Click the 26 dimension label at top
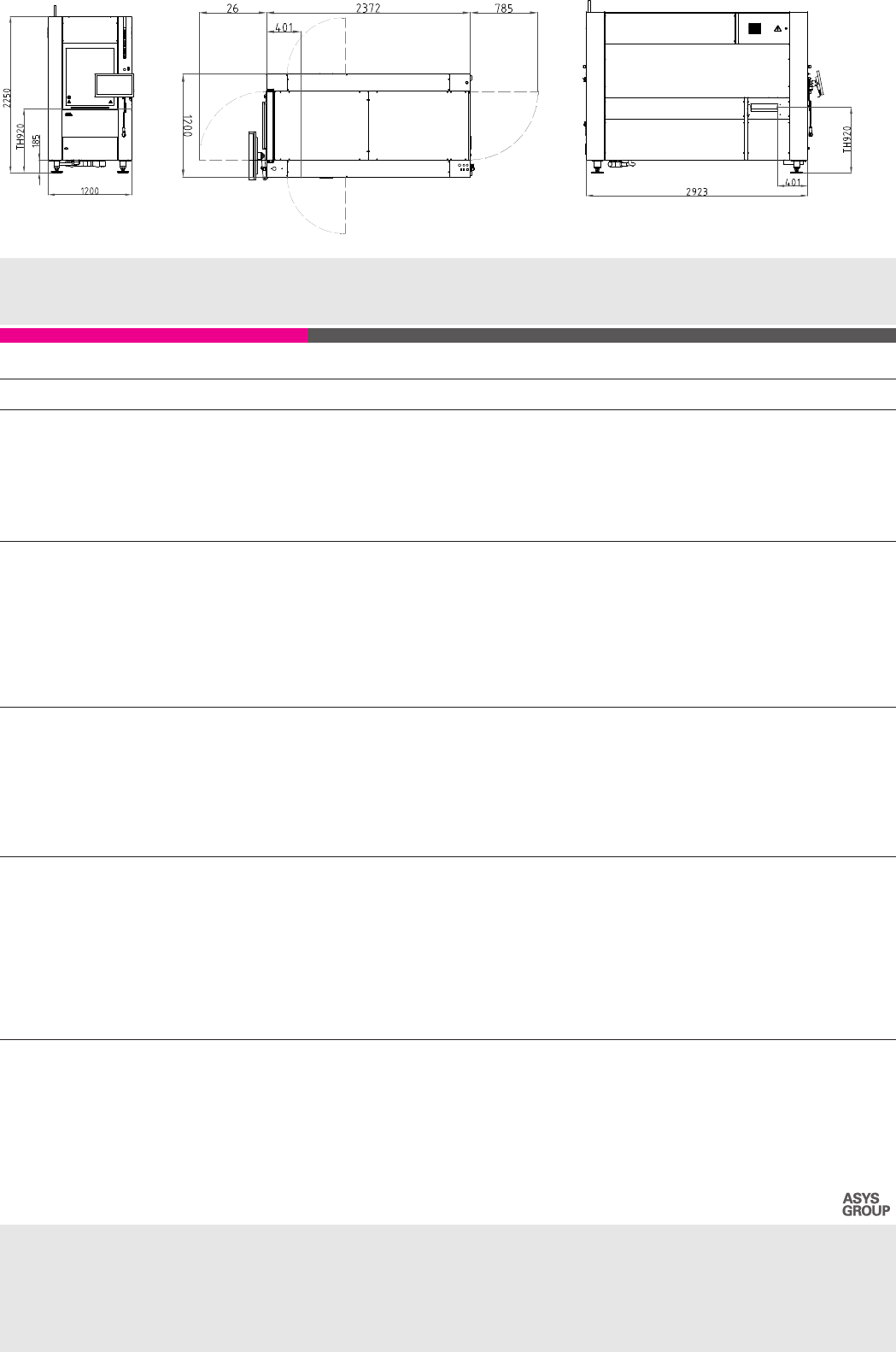 click(233, 7)
